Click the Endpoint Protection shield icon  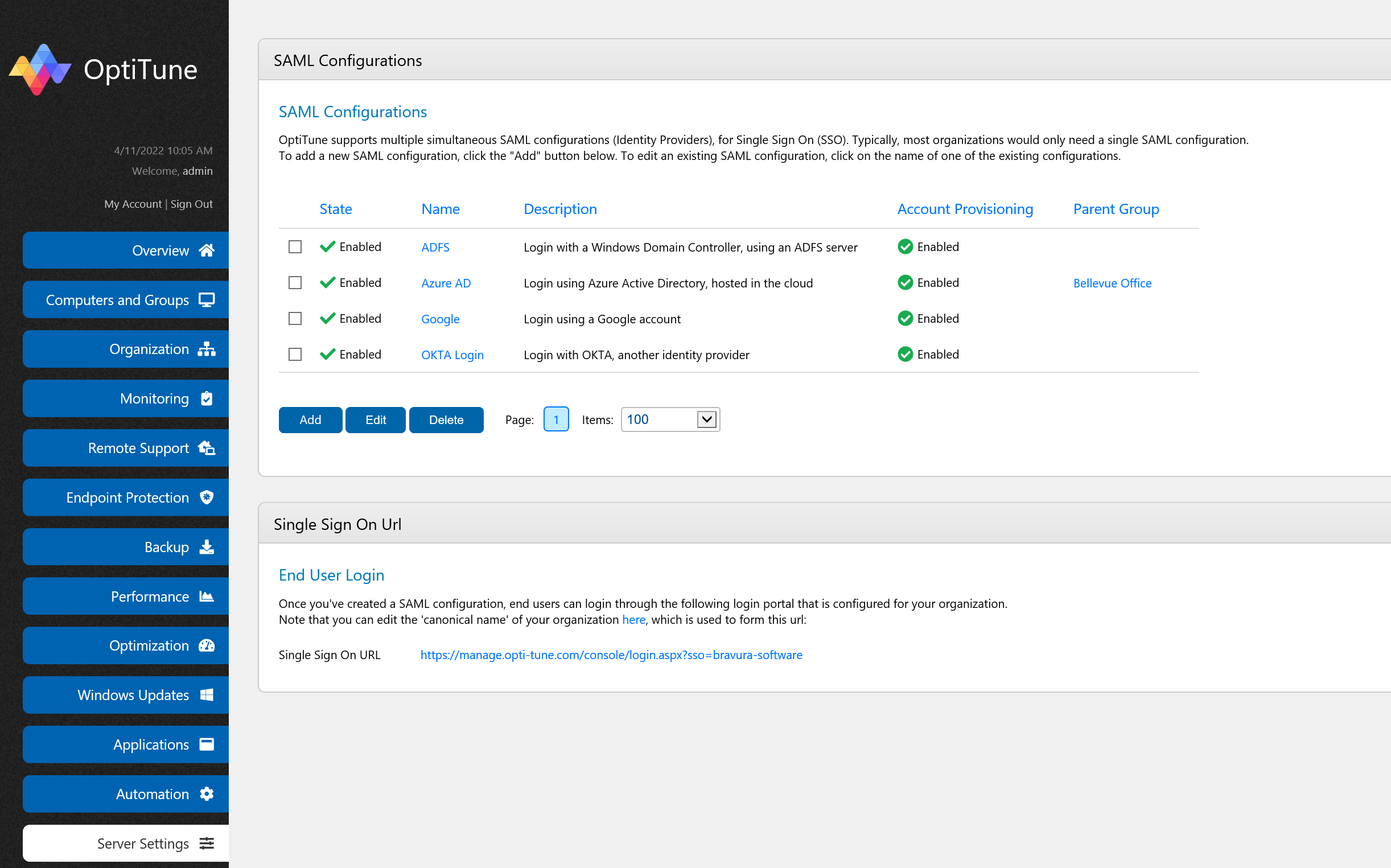[x=207, y=497]
